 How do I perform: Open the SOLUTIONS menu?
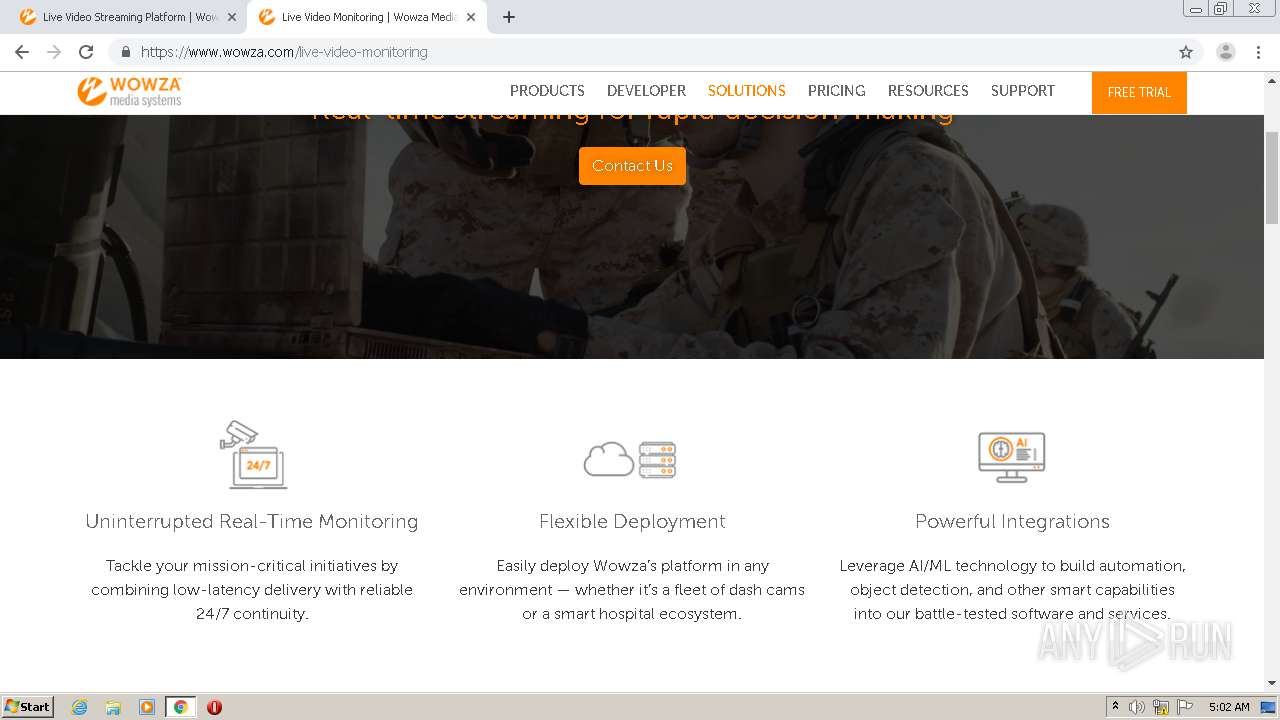click(x=746, y=91)
